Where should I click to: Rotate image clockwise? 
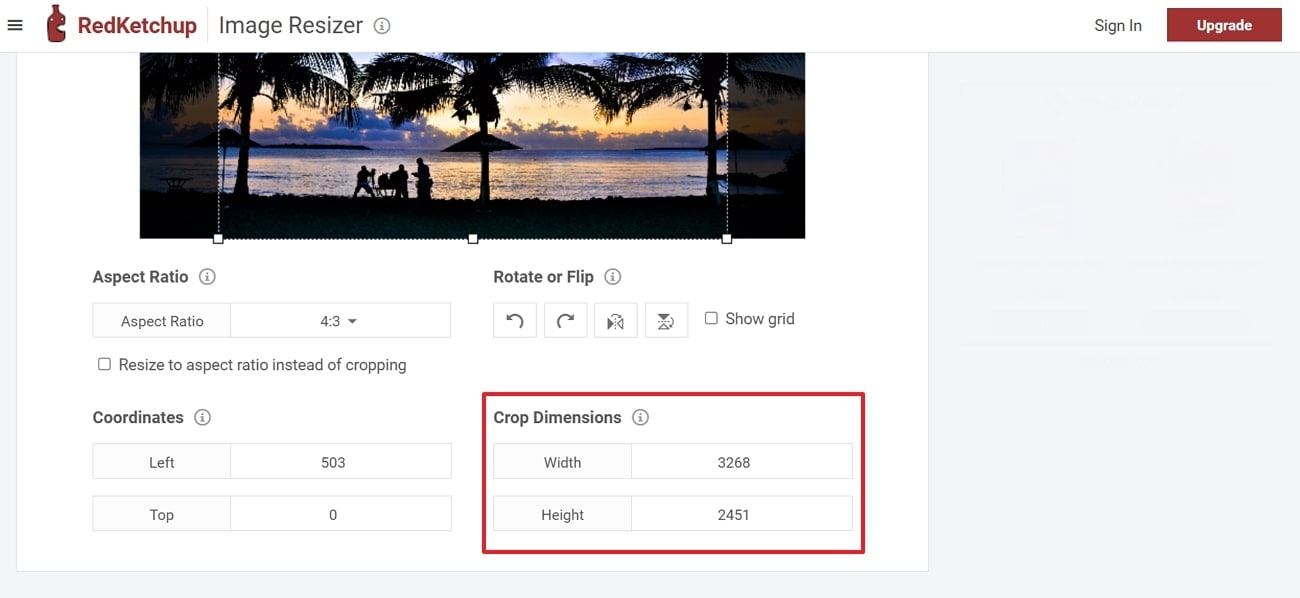(565, 321)
